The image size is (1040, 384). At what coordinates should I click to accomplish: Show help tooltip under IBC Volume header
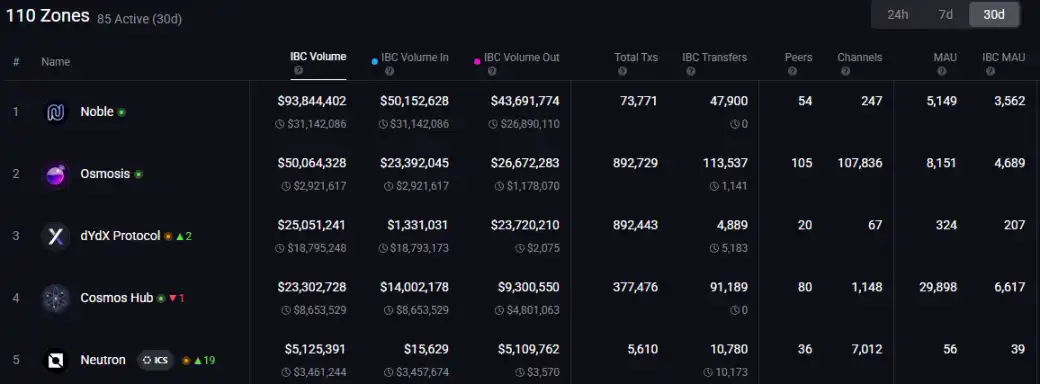point(298,71)
